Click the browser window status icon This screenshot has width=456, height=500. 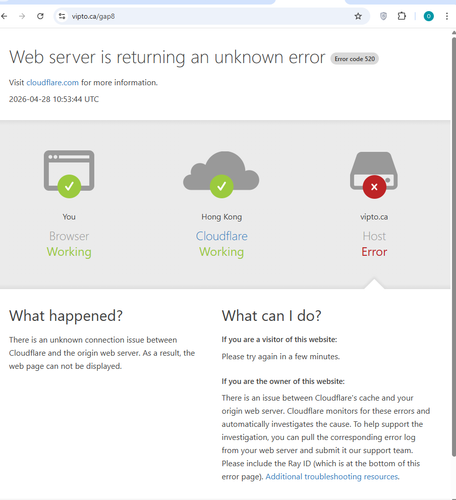(x=69, y=174)
